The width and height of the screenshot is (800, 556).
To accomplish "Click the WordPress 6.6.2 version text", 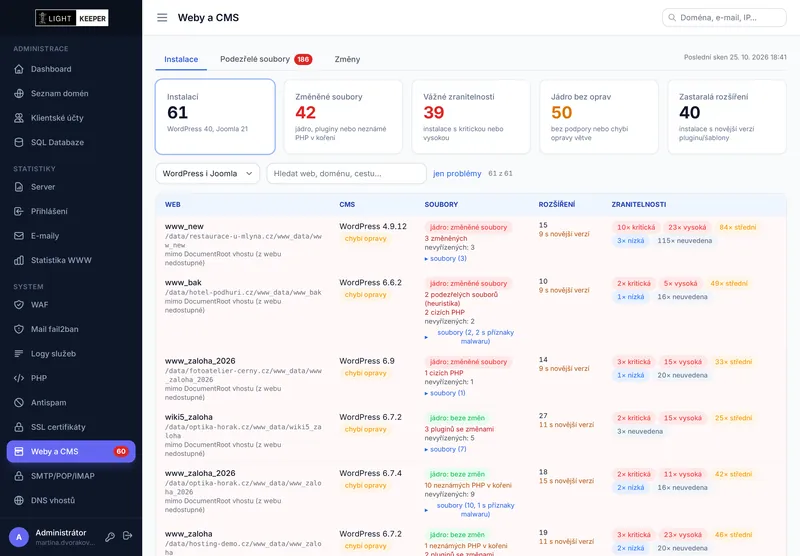I will pos(370,282).
